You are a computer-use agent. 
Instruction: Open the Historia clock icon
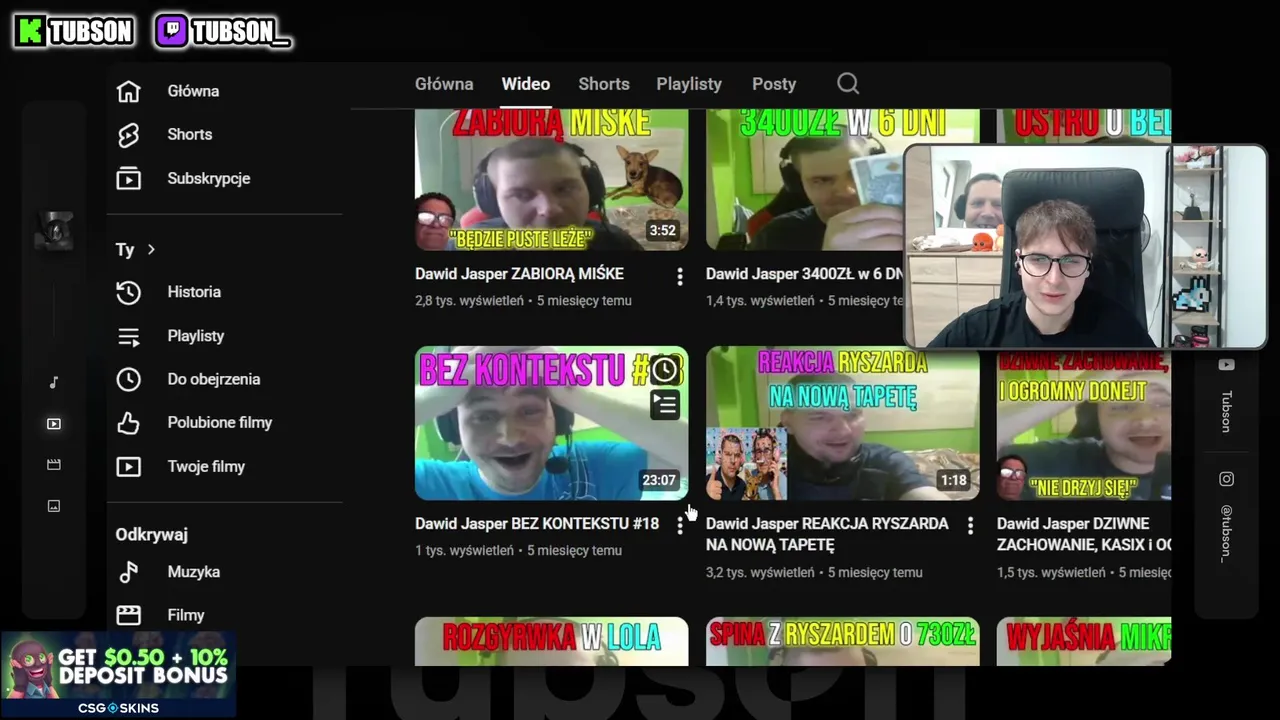(x=128, y=292)
